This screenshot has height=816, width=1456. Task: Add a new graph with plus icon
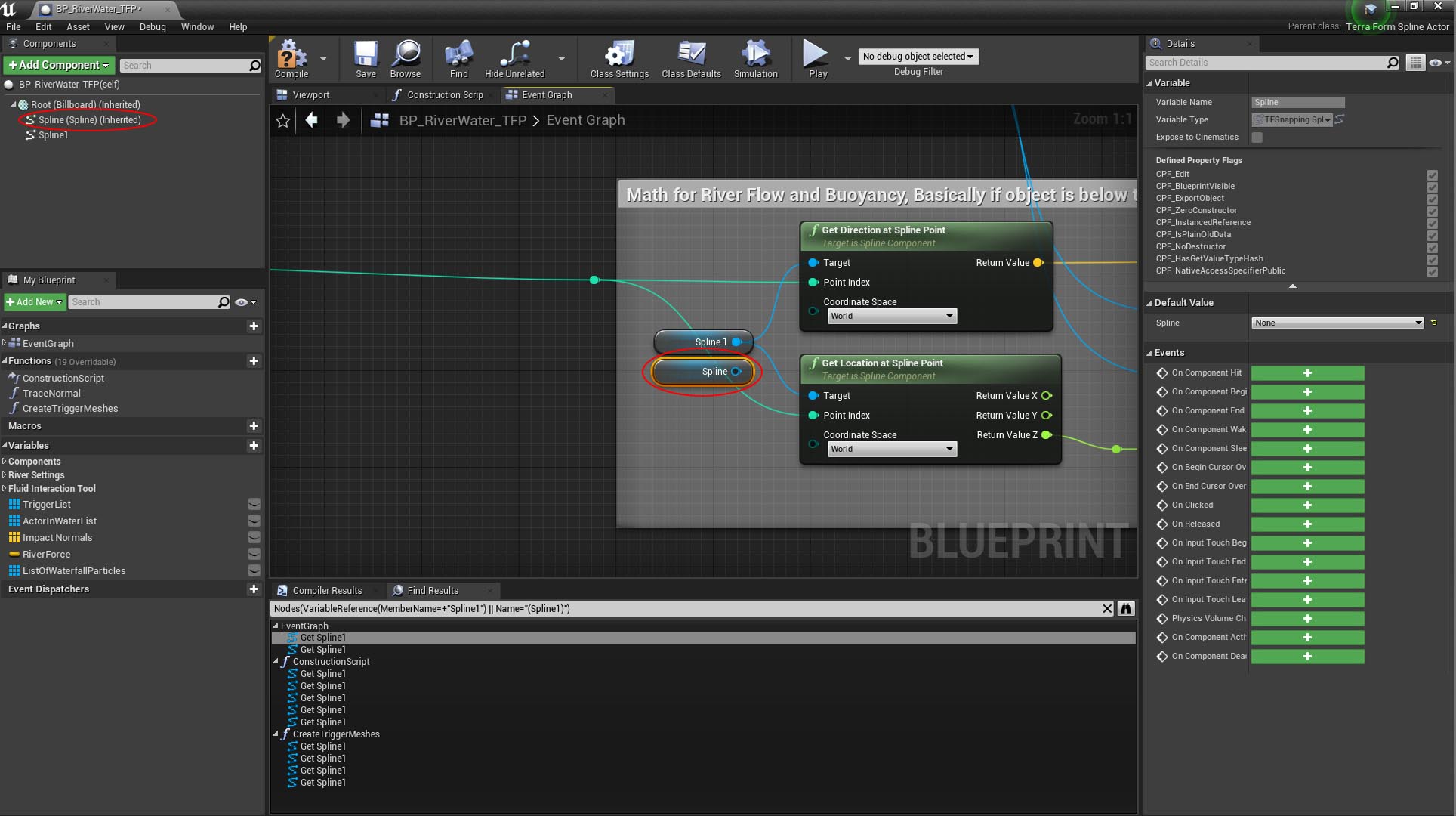[x=254, y=326]
